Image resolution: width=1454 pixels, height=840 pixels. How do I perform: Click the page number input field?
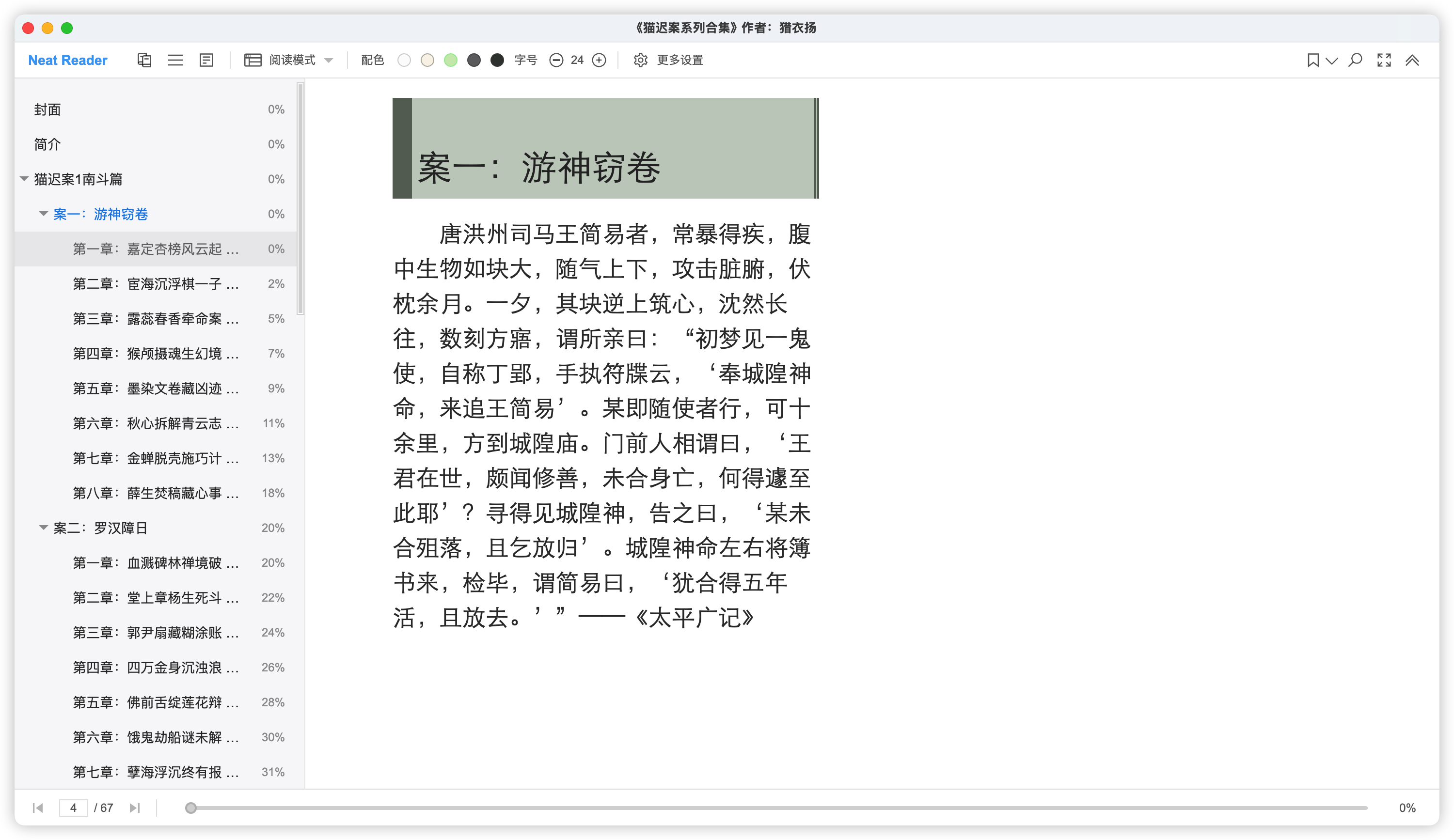[73, 808]
